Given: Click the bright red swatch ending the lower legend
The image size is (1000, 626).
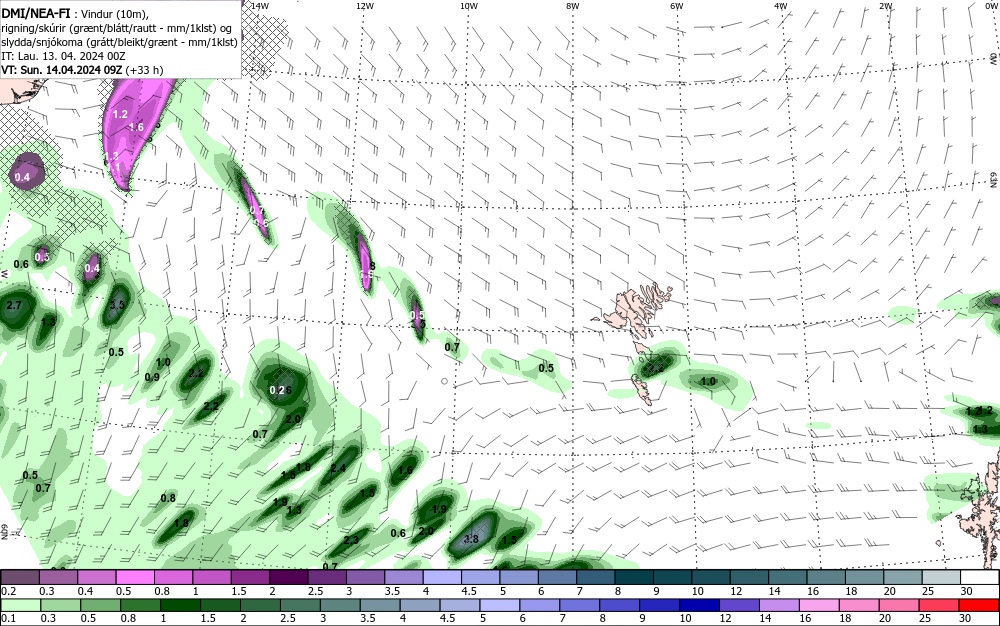Looking at the screenshot, I should point(979,604).
